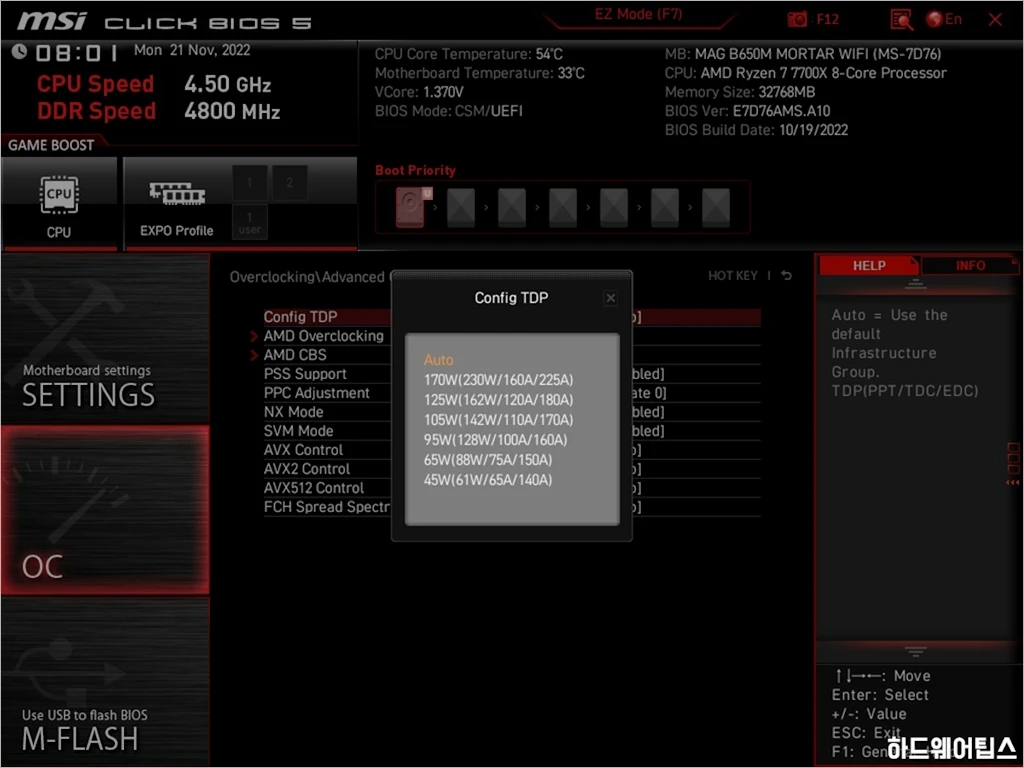
Task: Select EXPO profile 2
Action: 289,182
